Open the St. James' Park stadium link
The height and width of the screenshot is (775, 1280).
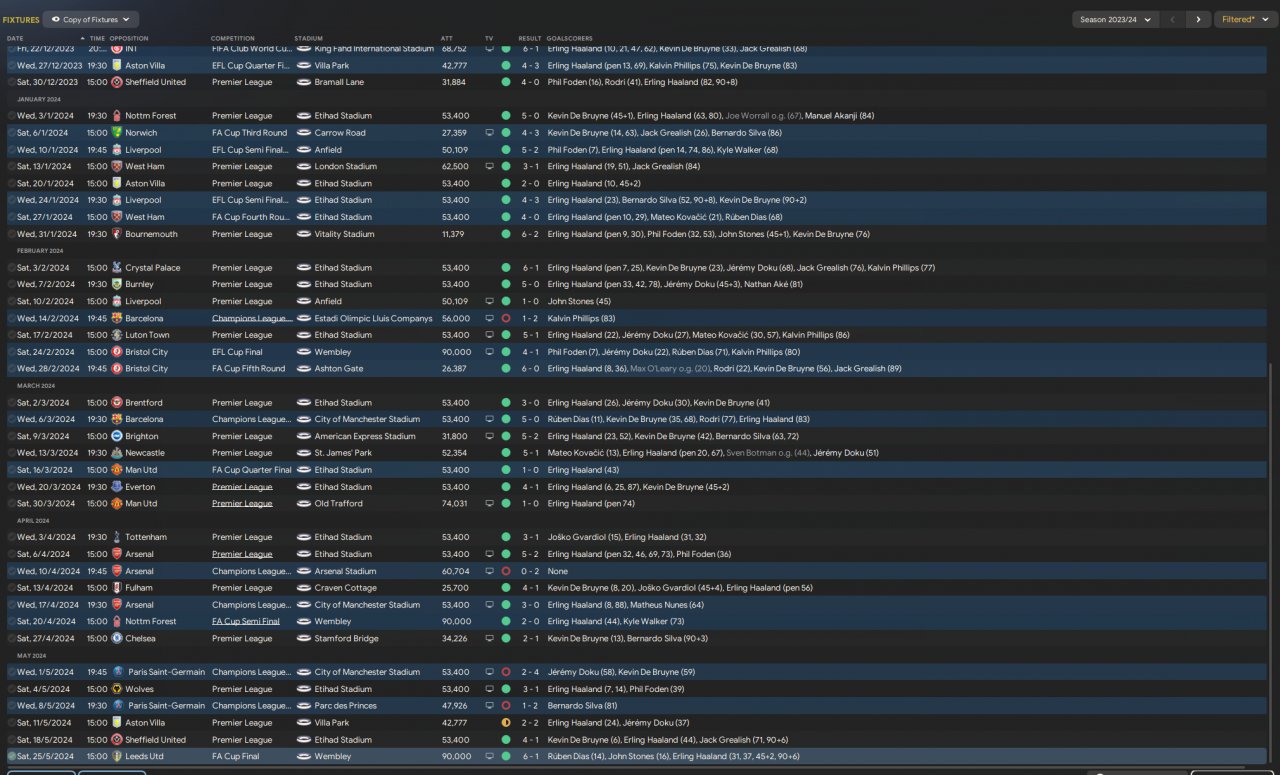[344, 453]
